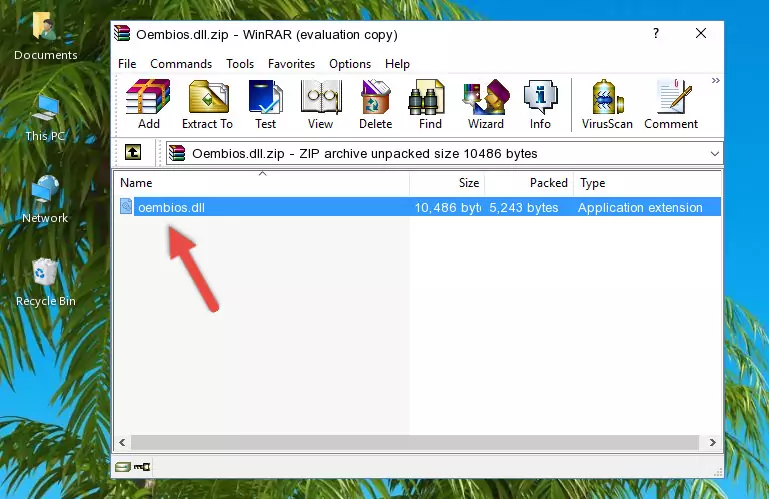This screenshot has height=499, width=769.
Task: Click the Delete toolbar icon
Action: pyautogui.click(x=375, y=105)
